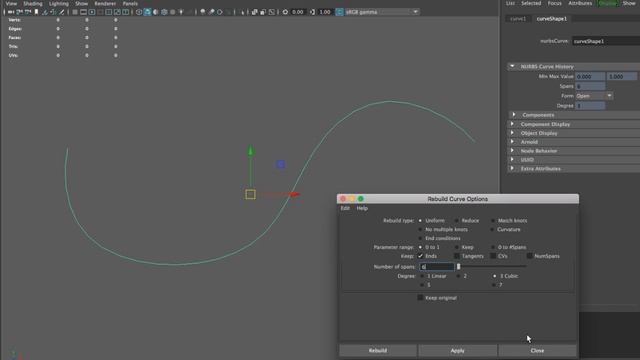Toggle anti-aliasing icon in viewport toolbar

220,12
